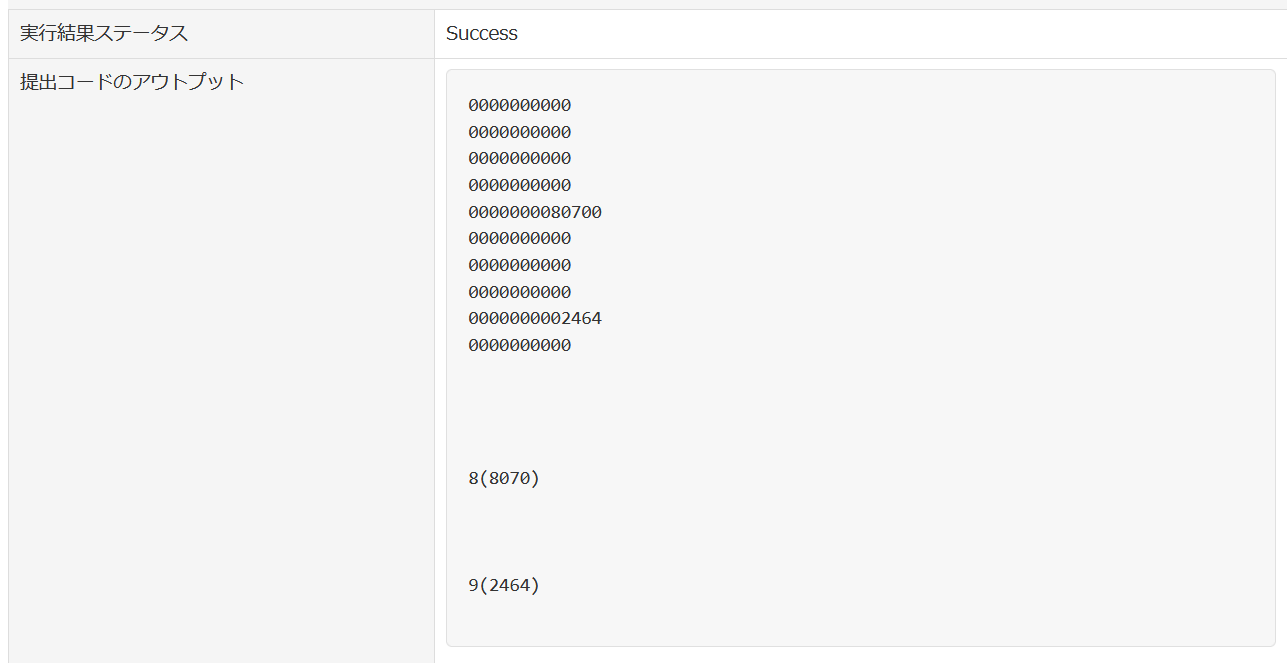The image size is (1287, 663).
Task: Click the second output line of zeros
Action: tap(519, 132)
